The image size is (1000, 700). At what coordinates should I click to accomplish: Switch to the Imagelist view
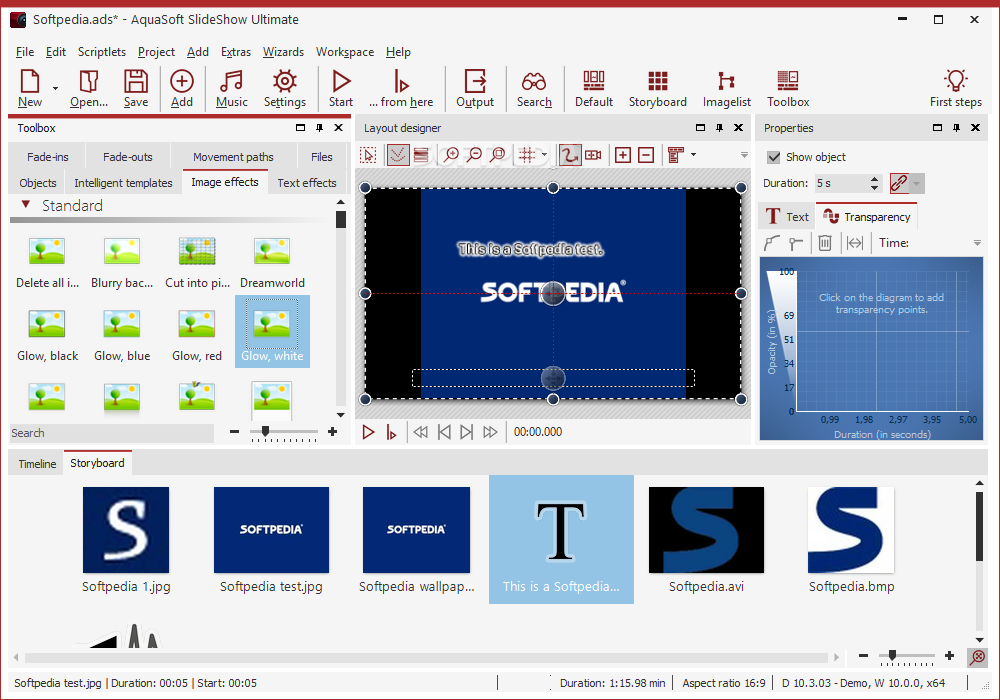point(726,88)
